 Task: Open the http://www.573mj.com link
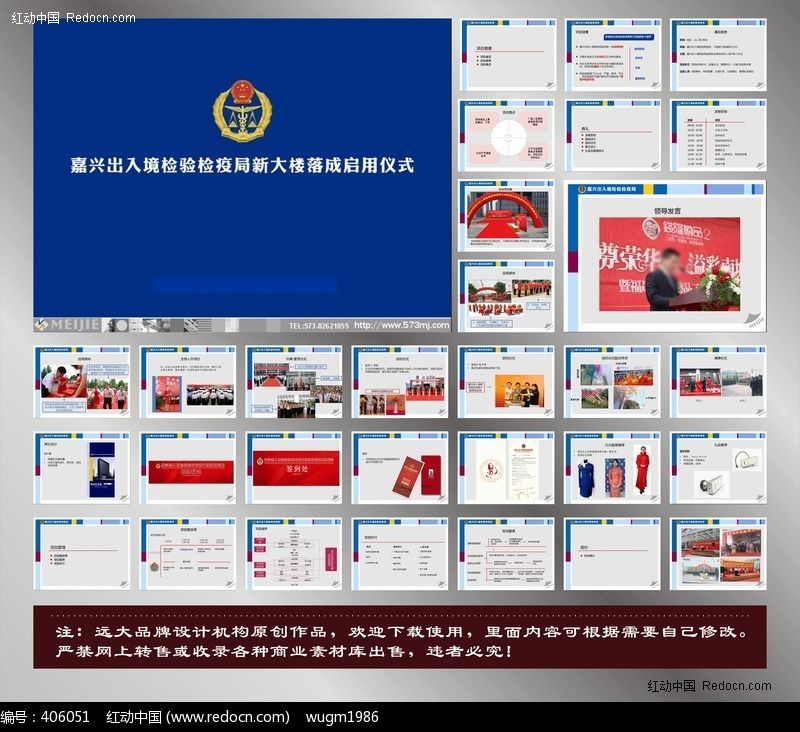pyautogui.click(x=402, y=325)
